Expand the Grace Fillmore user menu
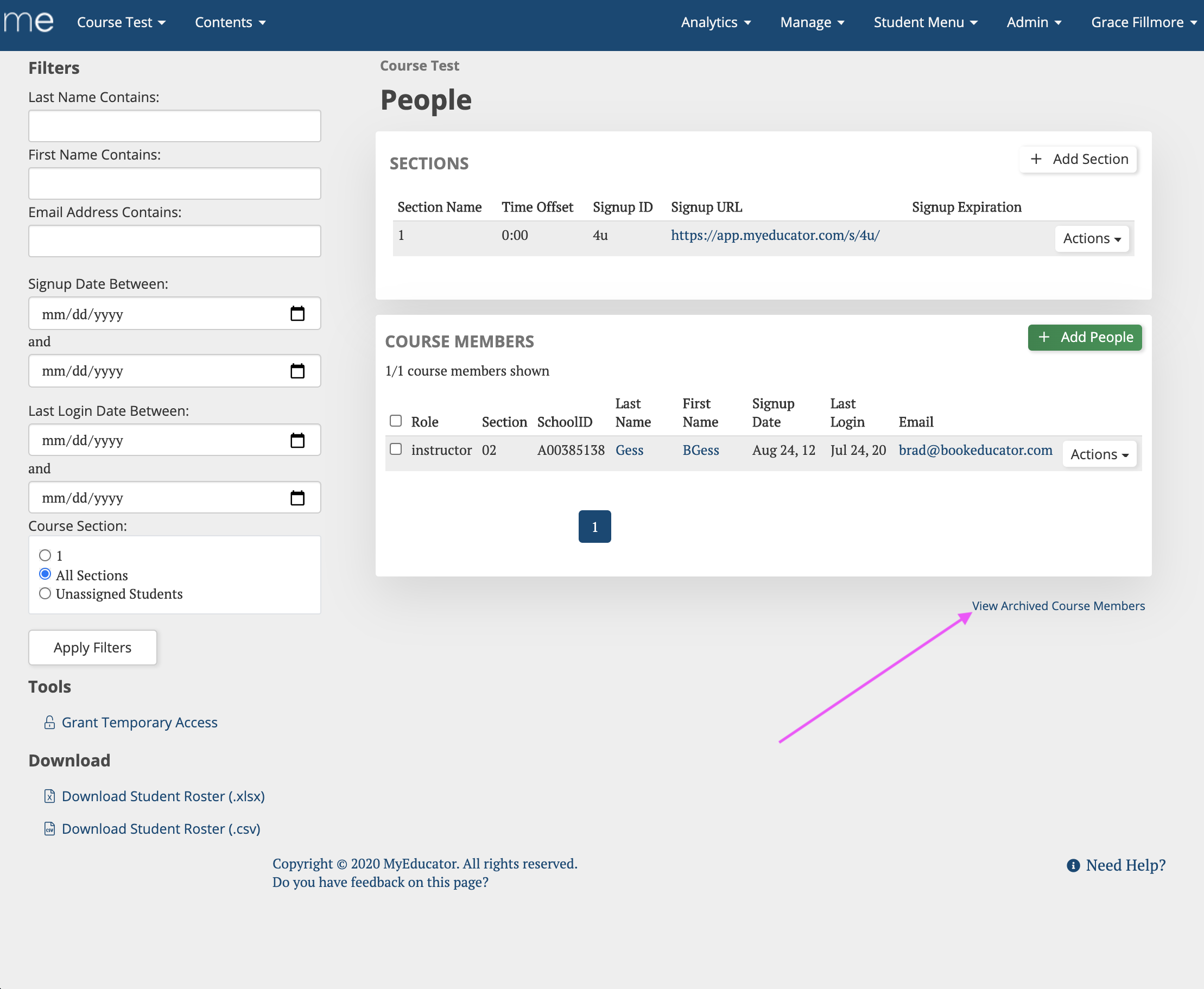This screenshot has height=989, width=1204. tap(1143, 22)
